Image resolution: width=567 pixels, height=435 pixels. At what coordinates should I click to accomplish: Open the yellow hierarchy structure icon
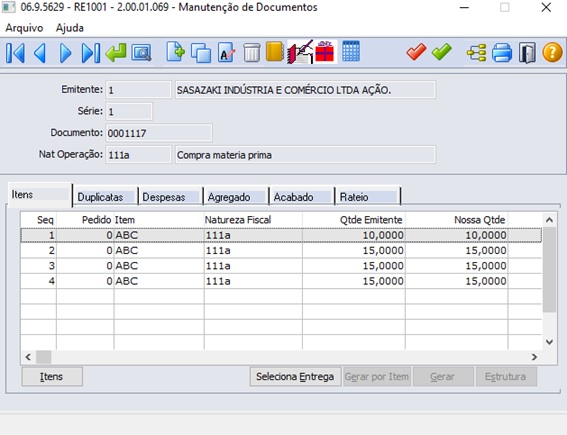476,53
